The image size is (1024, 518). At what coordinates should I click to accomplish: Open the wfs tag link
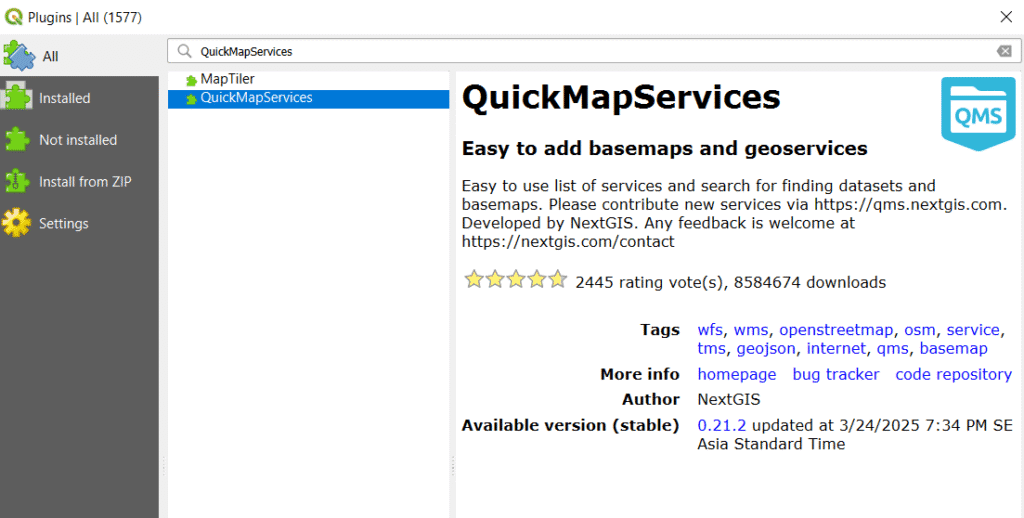710,330
